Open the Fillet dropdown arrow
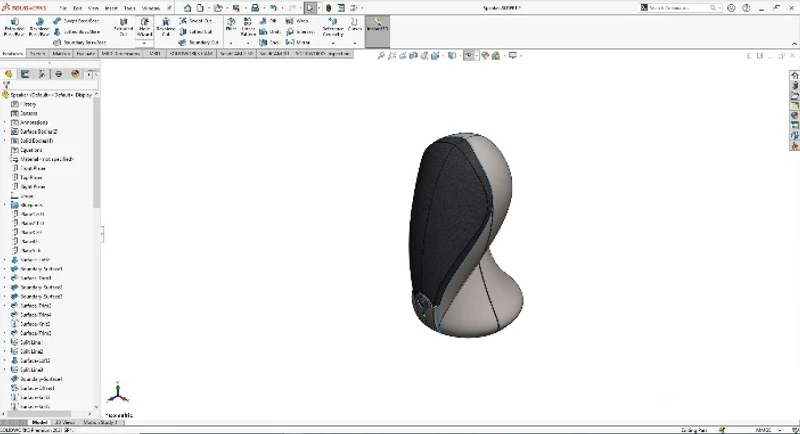 231,43
